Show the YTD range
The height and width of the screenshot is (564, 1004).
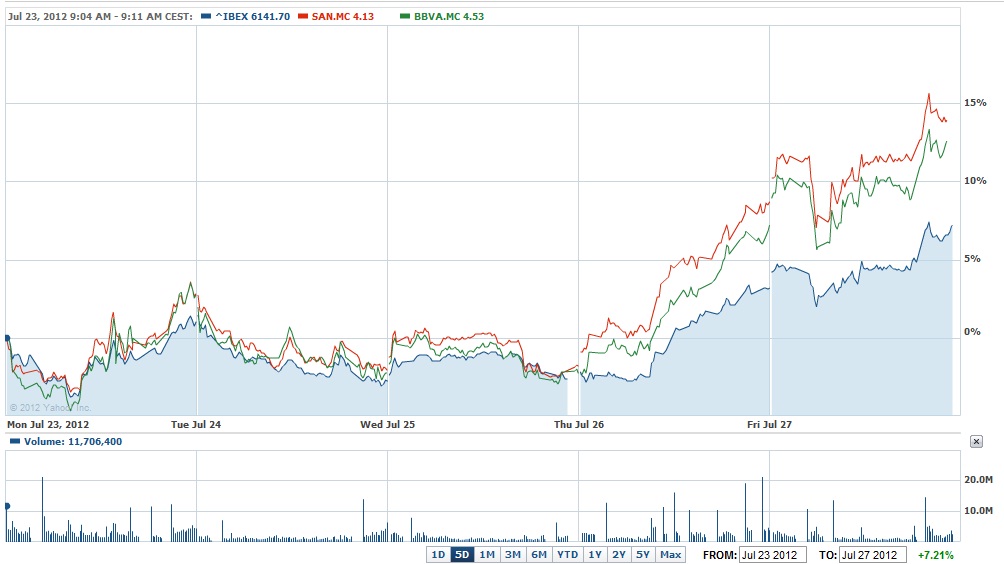(x=567, y=554)
